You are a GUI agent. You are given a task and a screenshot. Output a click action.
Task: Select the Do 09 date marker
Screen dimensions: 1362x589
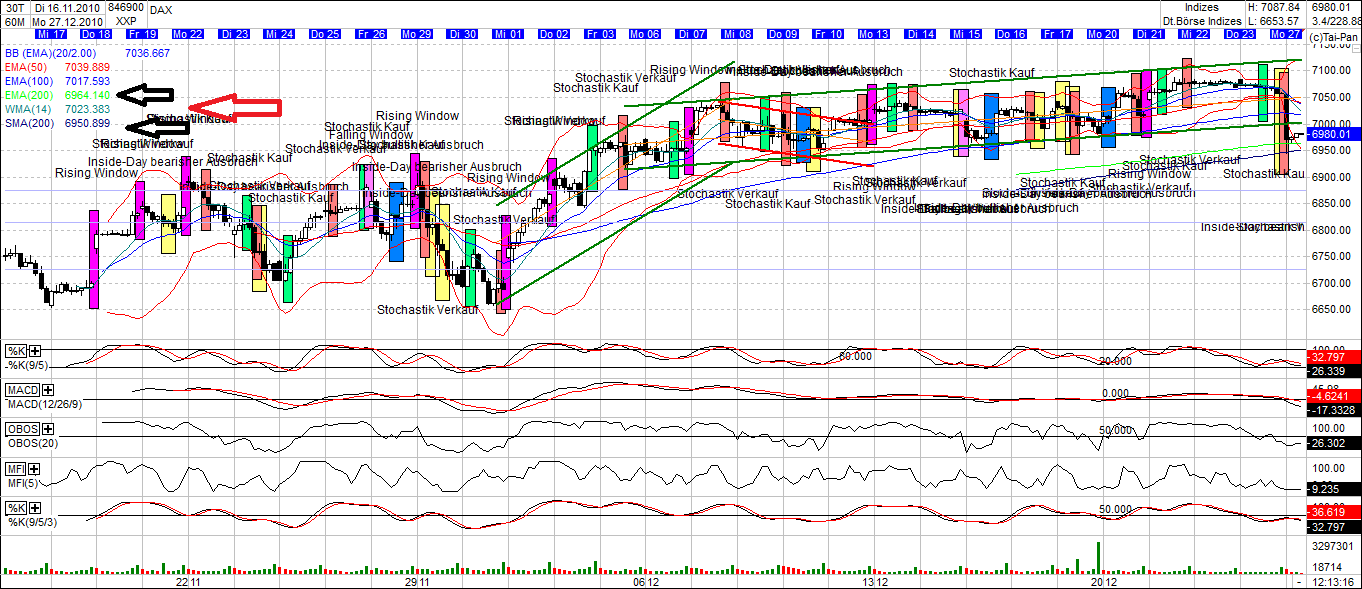tap(783, 34)
